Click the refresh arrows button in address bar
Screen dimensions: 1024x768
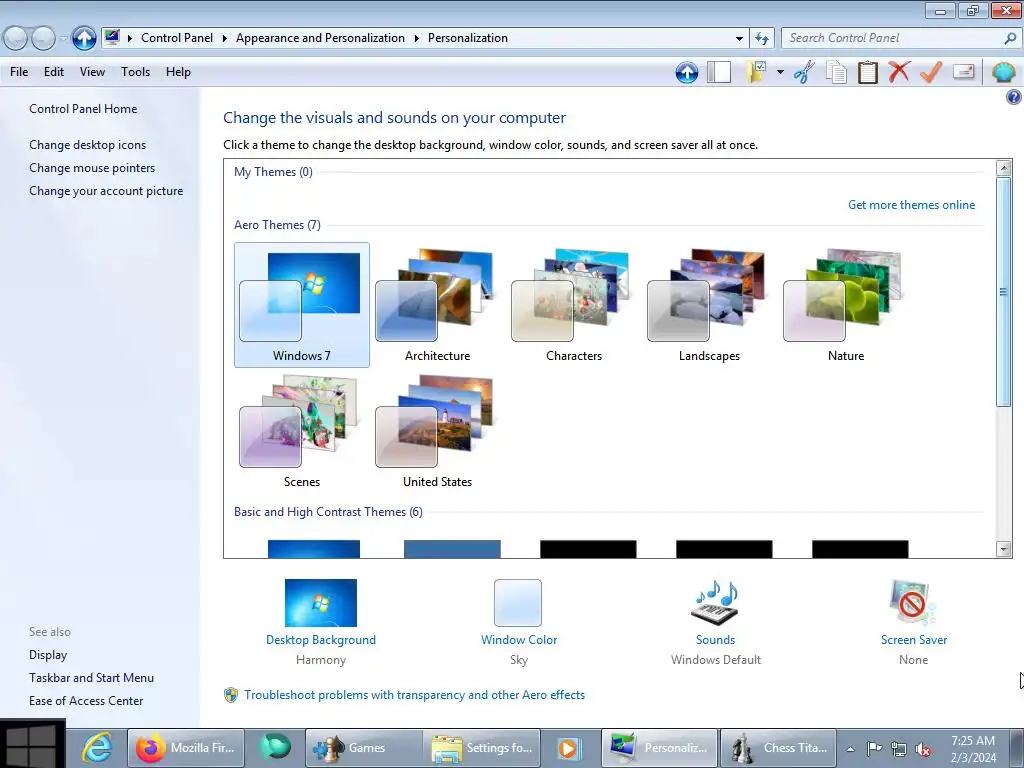761,38
